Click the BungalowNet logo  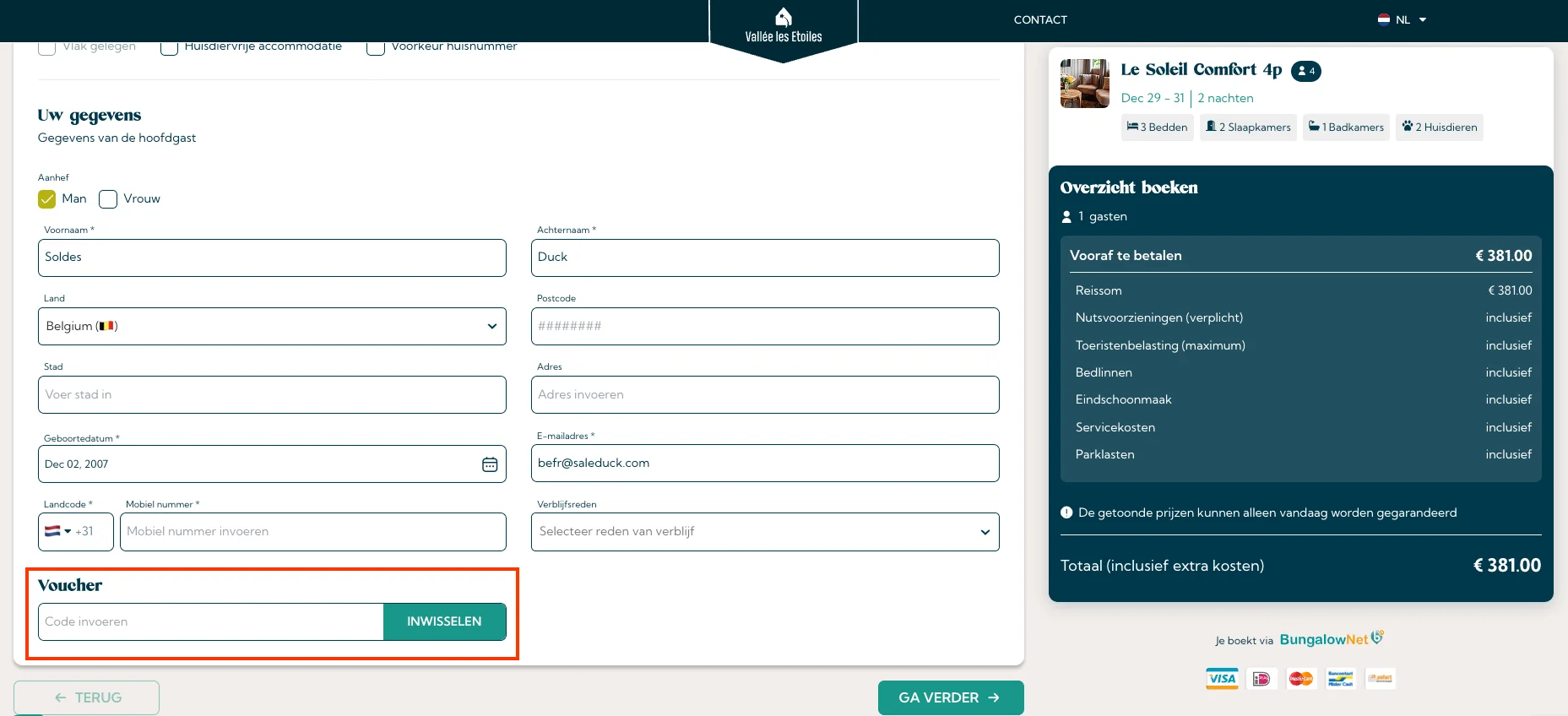[x=1331, y=639]
